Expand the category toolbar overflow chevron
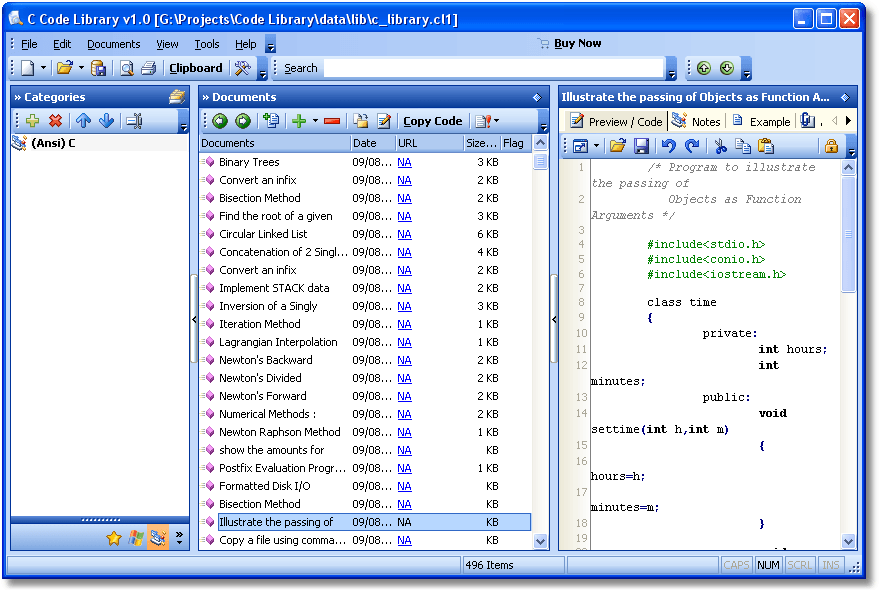 pyautogui.click(x=184, y=125)
